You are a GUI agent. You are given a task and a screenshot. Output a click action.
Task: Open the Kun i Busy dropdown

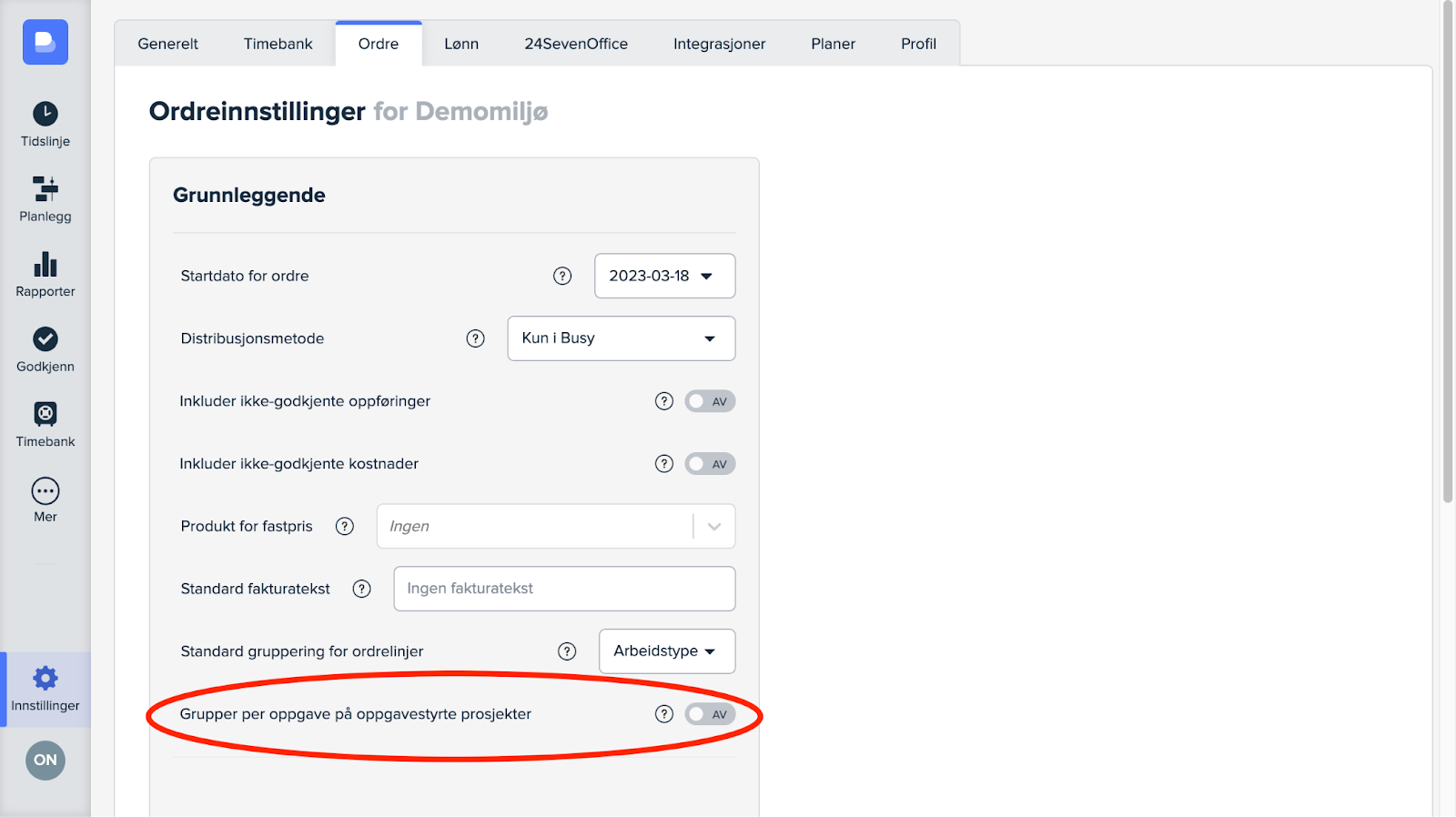[621, 338]
